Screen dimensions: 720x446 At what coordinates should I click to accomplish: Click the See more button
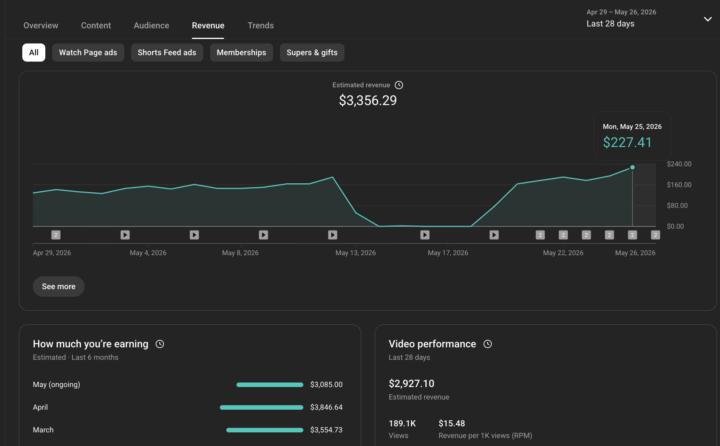pyautogui.click(x=58, y=286)
